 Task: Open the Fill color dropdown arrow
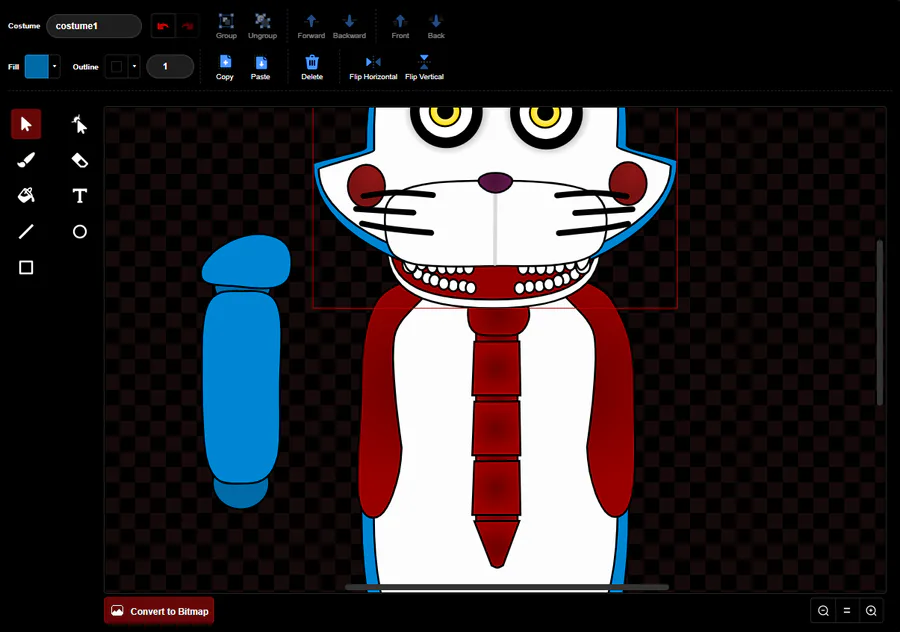tap(55, 67)
